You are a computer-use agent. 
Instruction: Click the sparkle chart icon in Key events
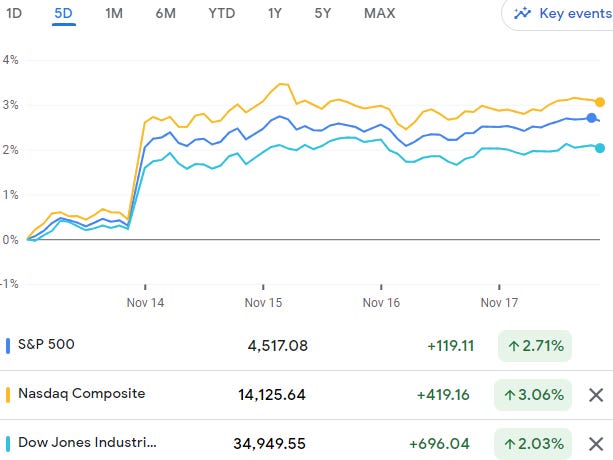[x=522, y=13]
